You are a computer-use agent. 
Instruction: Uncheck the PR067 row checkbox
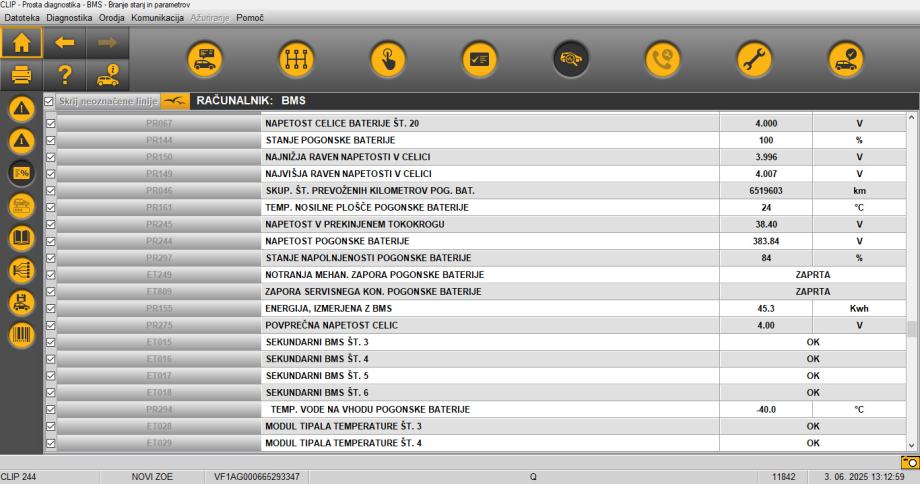click(50, 123)
